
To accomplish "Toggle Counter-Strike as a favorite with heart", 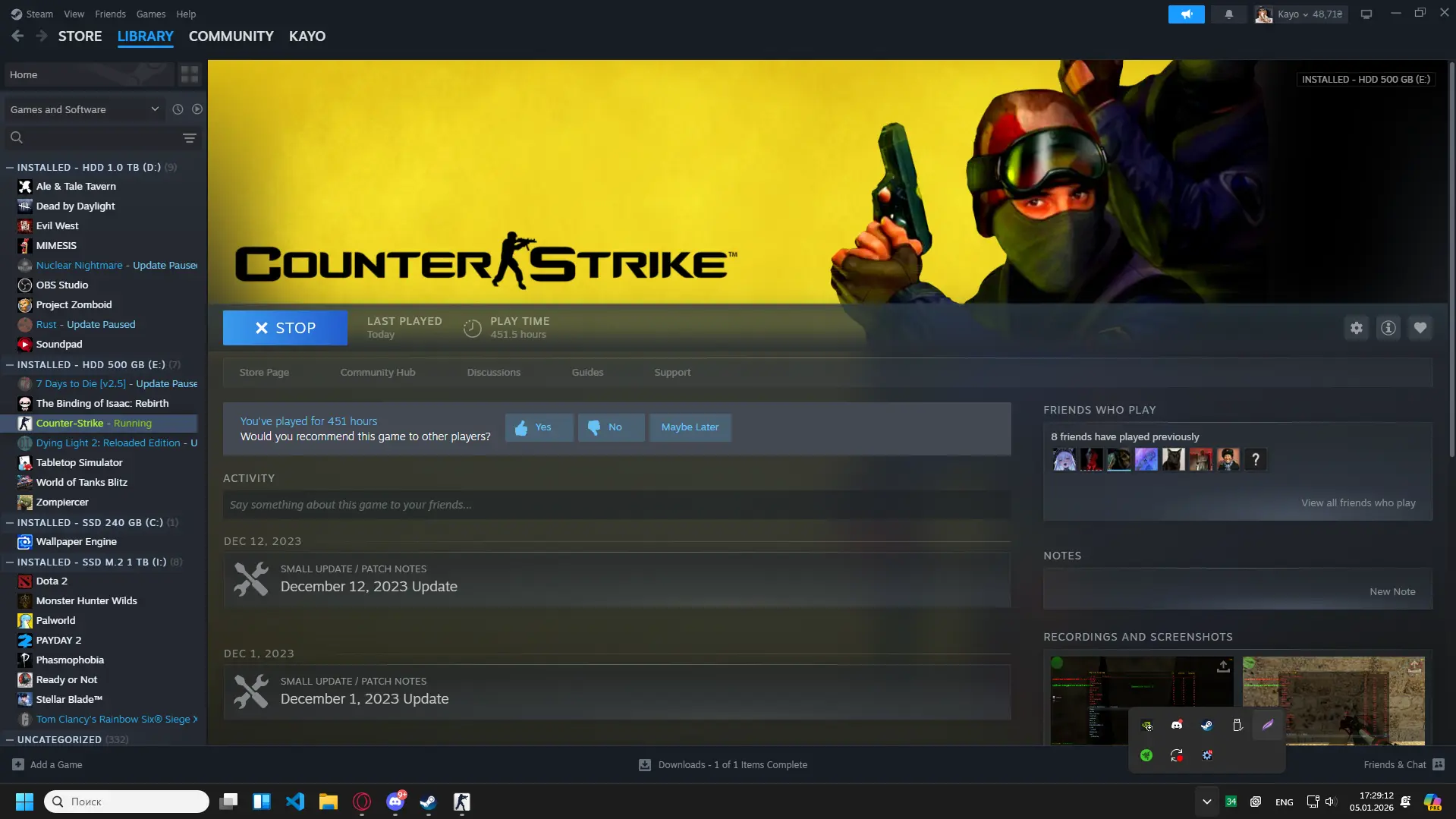I will 1420,328.
